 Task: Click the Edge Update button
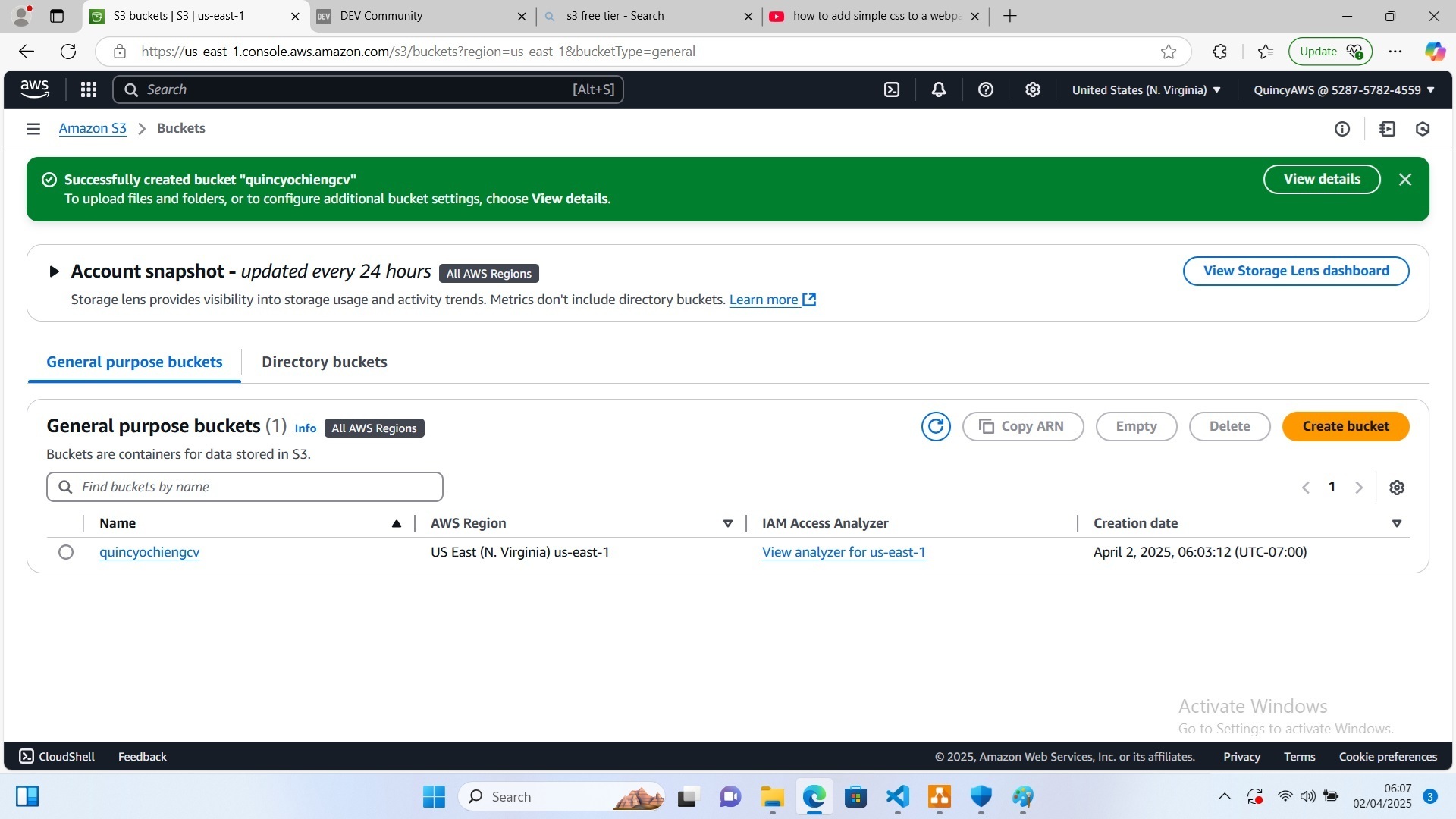(1330, 52)
